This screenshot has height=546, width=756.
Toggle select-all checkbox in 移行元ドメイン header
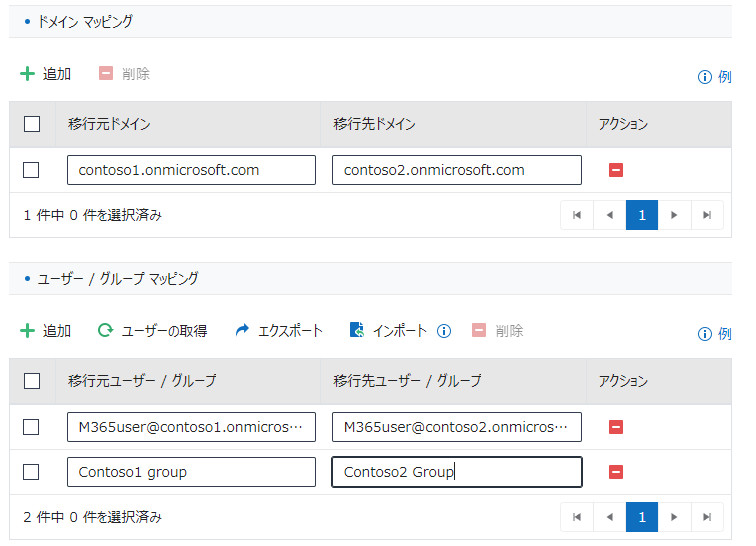click(x=32, y=124)
